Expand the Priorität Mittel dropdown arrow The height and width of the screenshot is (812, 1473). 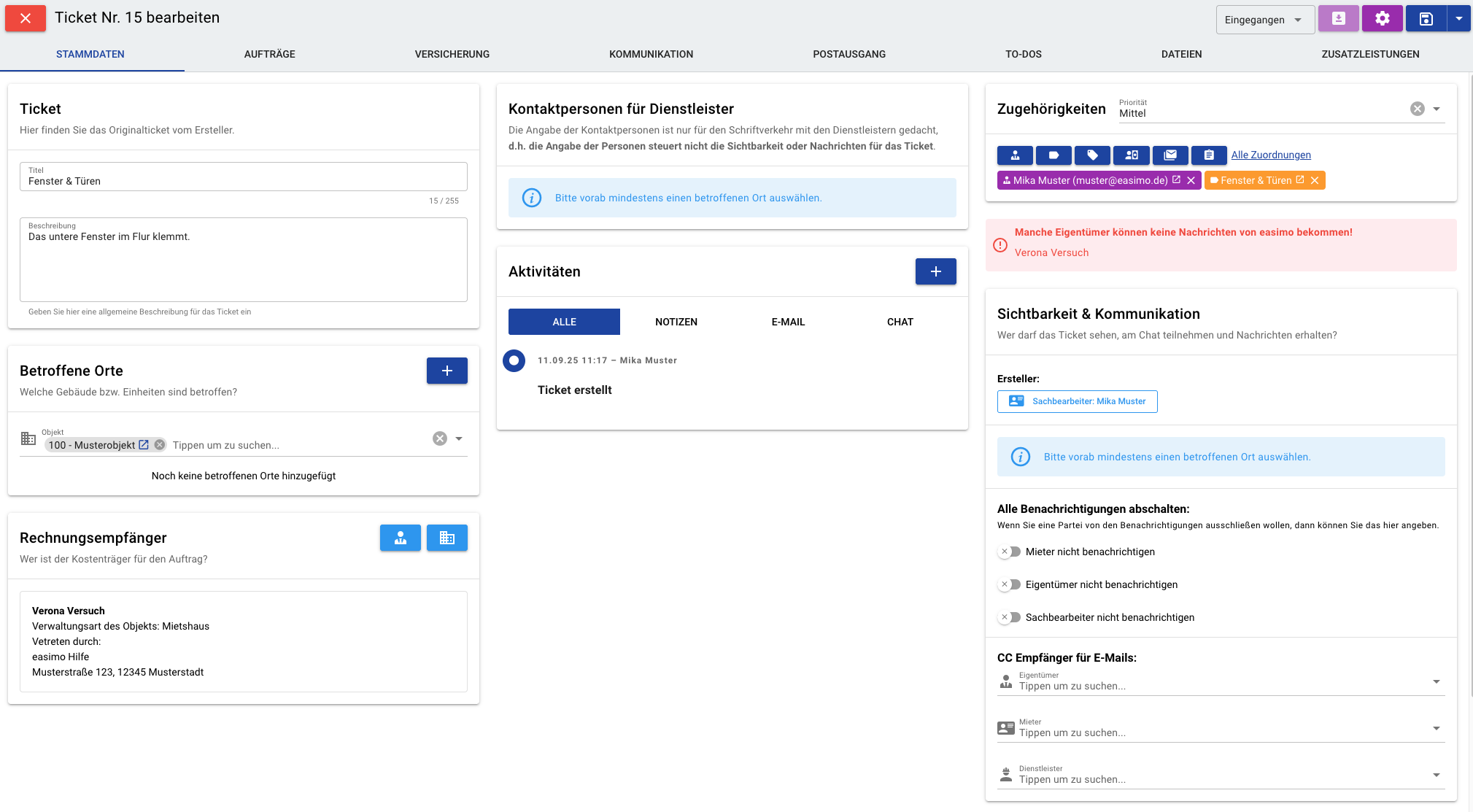1437,109
